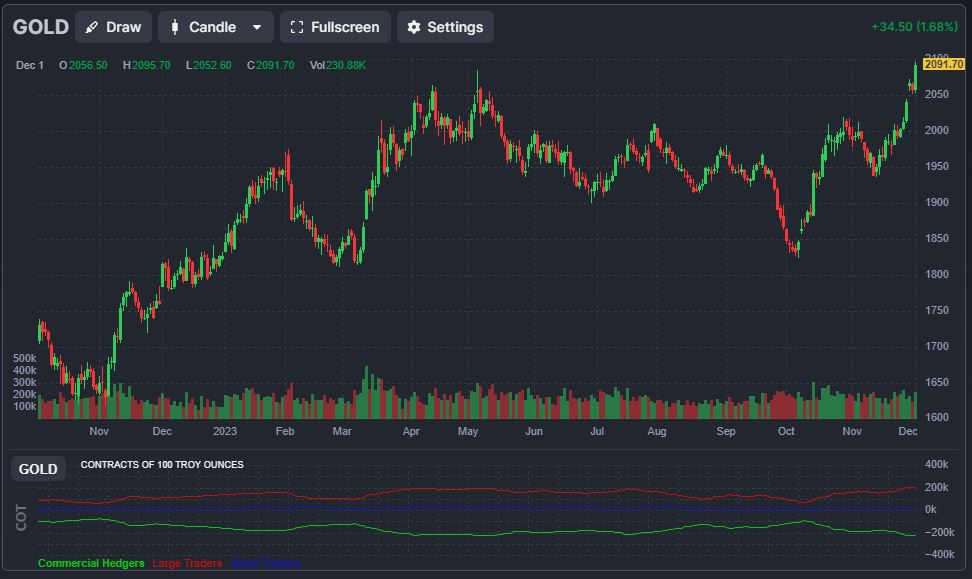Click the GOLD label in COT panel
Image resolution: width=972 pixels, height=579 pixels.
pos(38,469)
